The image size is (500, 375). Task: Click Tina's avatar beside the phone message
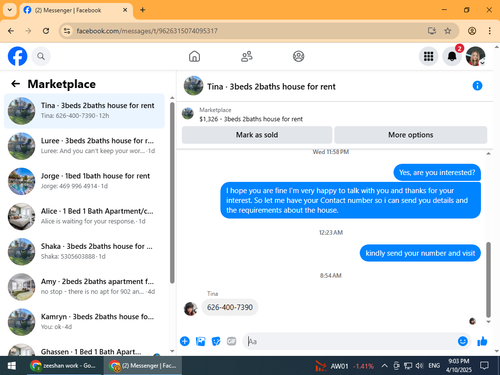click(x=190, y=309)
